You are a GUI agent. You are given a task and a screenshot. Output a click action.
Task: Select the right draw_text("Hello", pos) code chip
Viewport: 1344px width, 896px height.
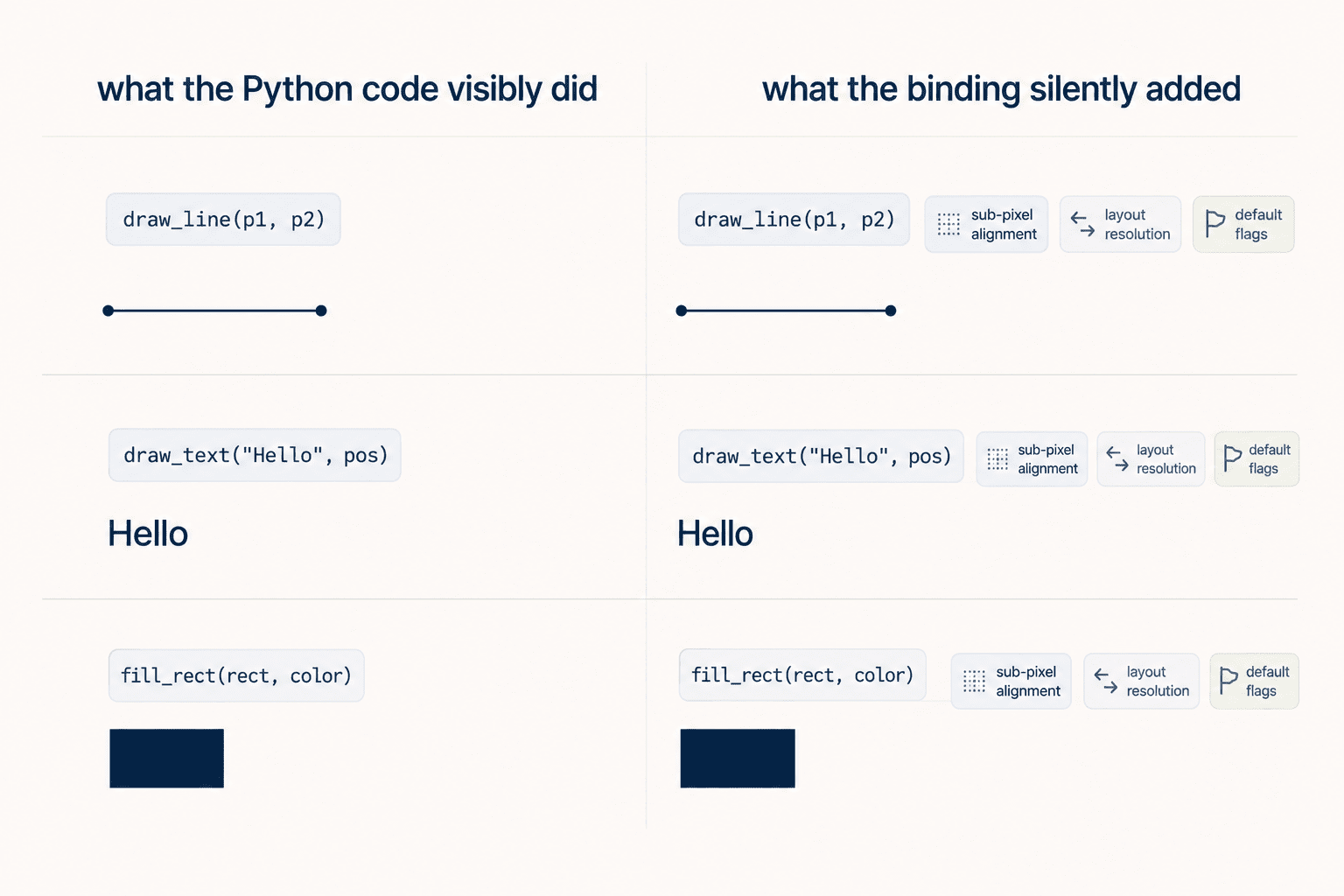(821, 456)
